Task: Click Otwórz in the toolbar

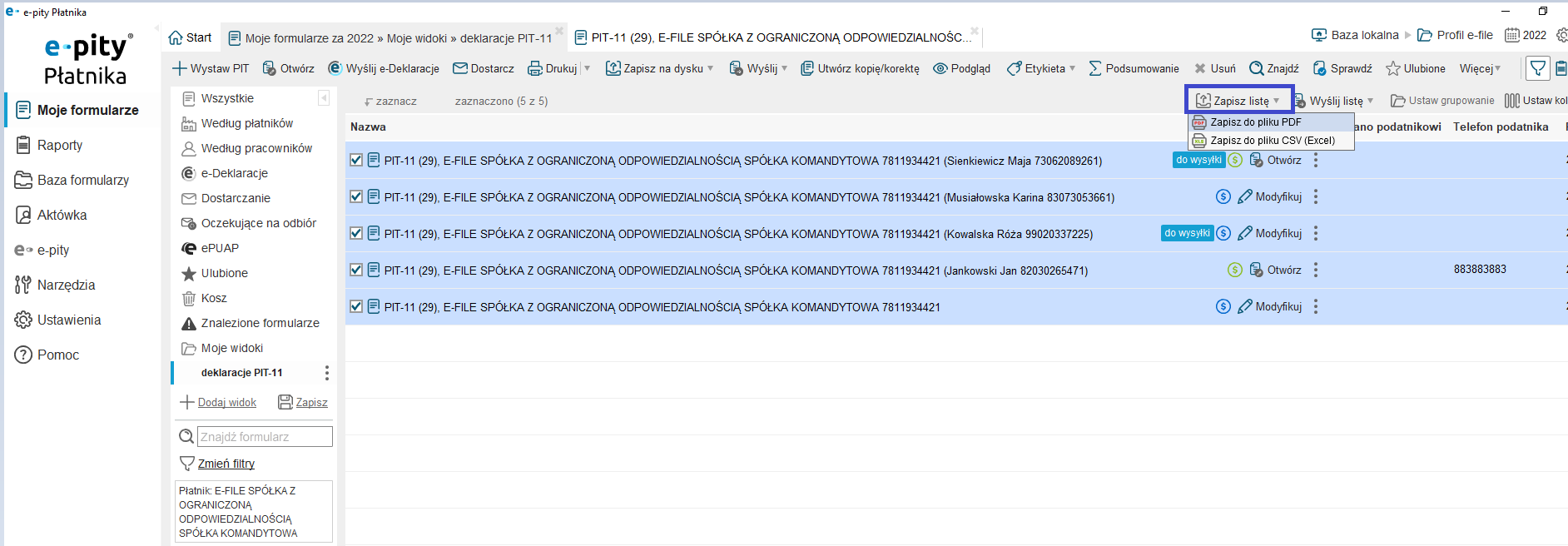Action: tap(289, 68)
